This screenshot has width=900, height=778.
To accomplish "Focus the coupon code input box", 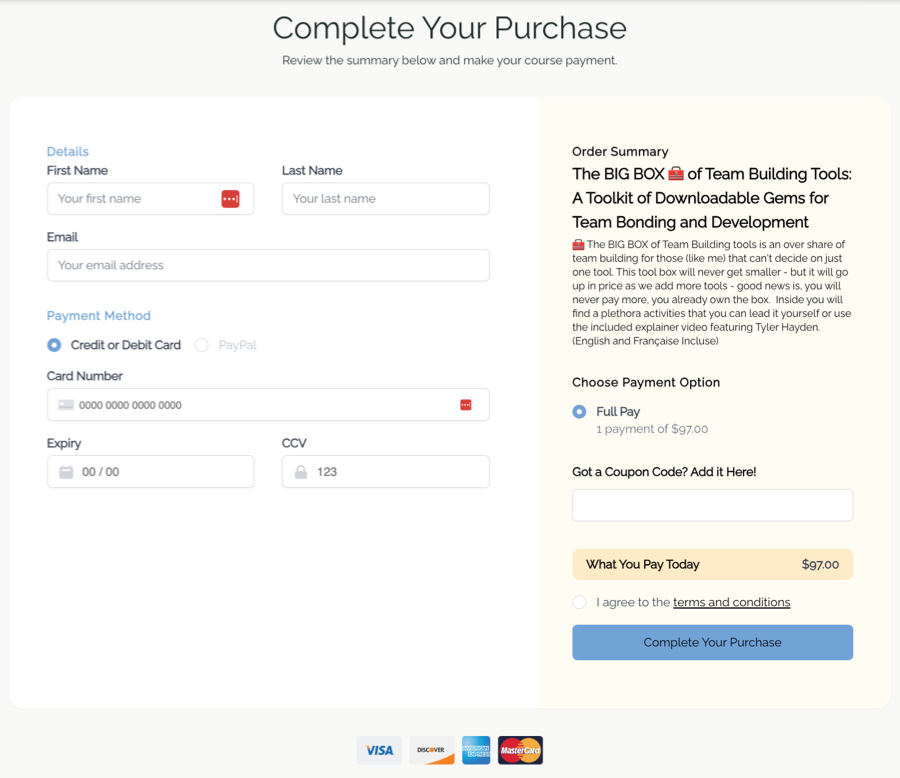I will pyautogui.click(x=712, y=505).
